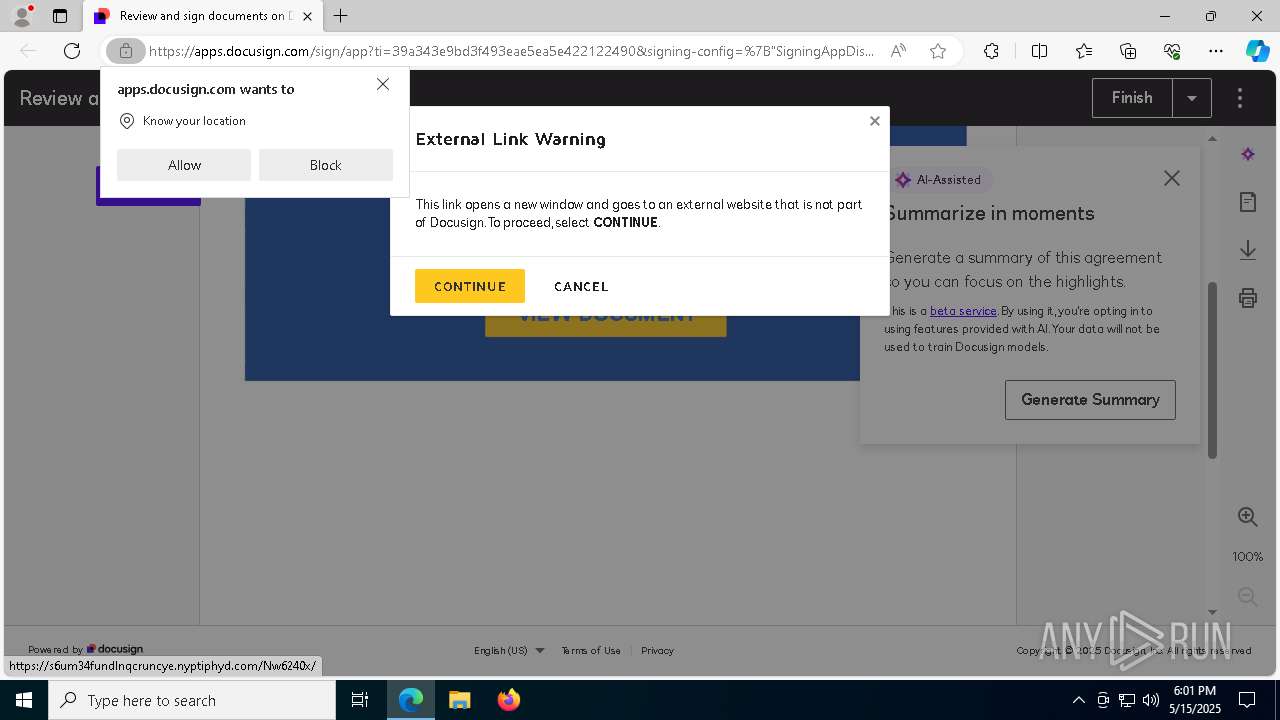Click the vertical scrollbar of the document
The height and width of the screenshot is (720, 1280).
pyautogui.click(x=1212, y=371)
